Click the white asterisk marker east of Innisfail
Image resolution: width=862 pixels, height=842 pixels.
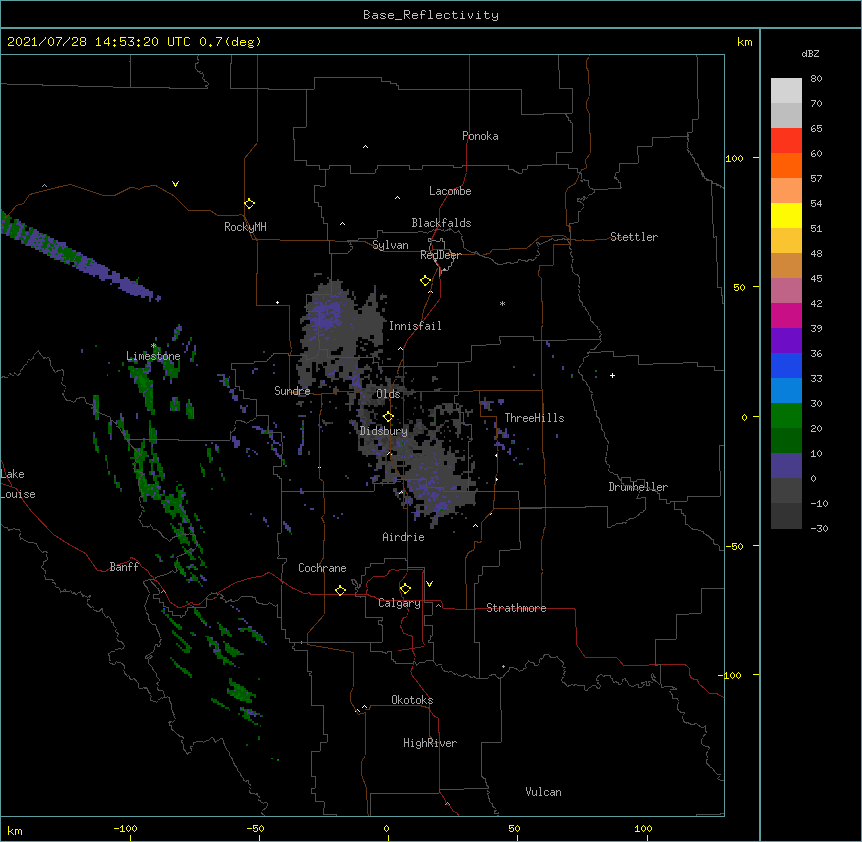[502, 303]
